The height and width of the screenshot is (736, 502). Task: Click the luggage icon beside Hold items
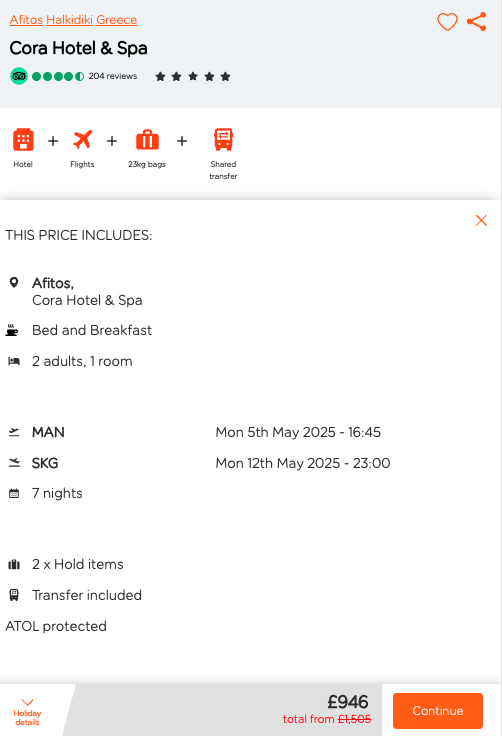(14, 564)
